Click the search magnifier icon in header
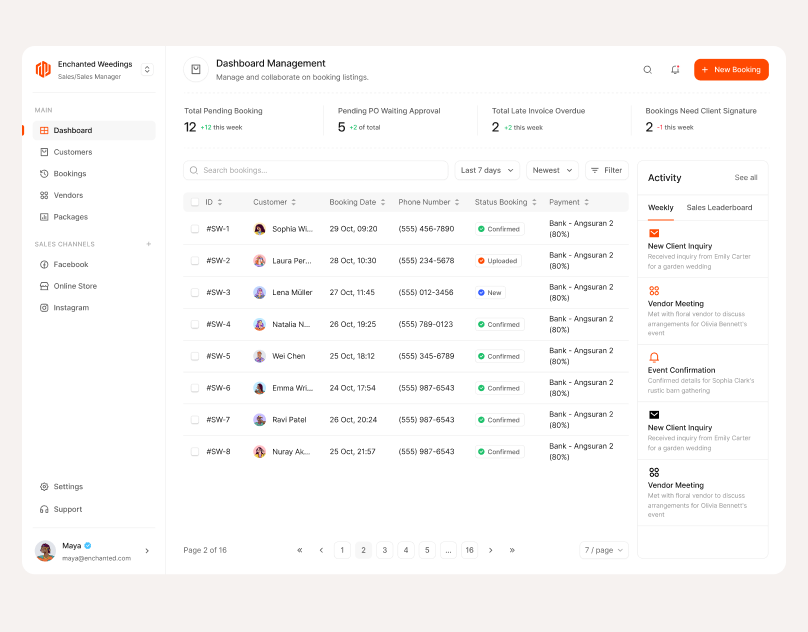The width and height of the screenshot is (808, 632). [647, 69]
